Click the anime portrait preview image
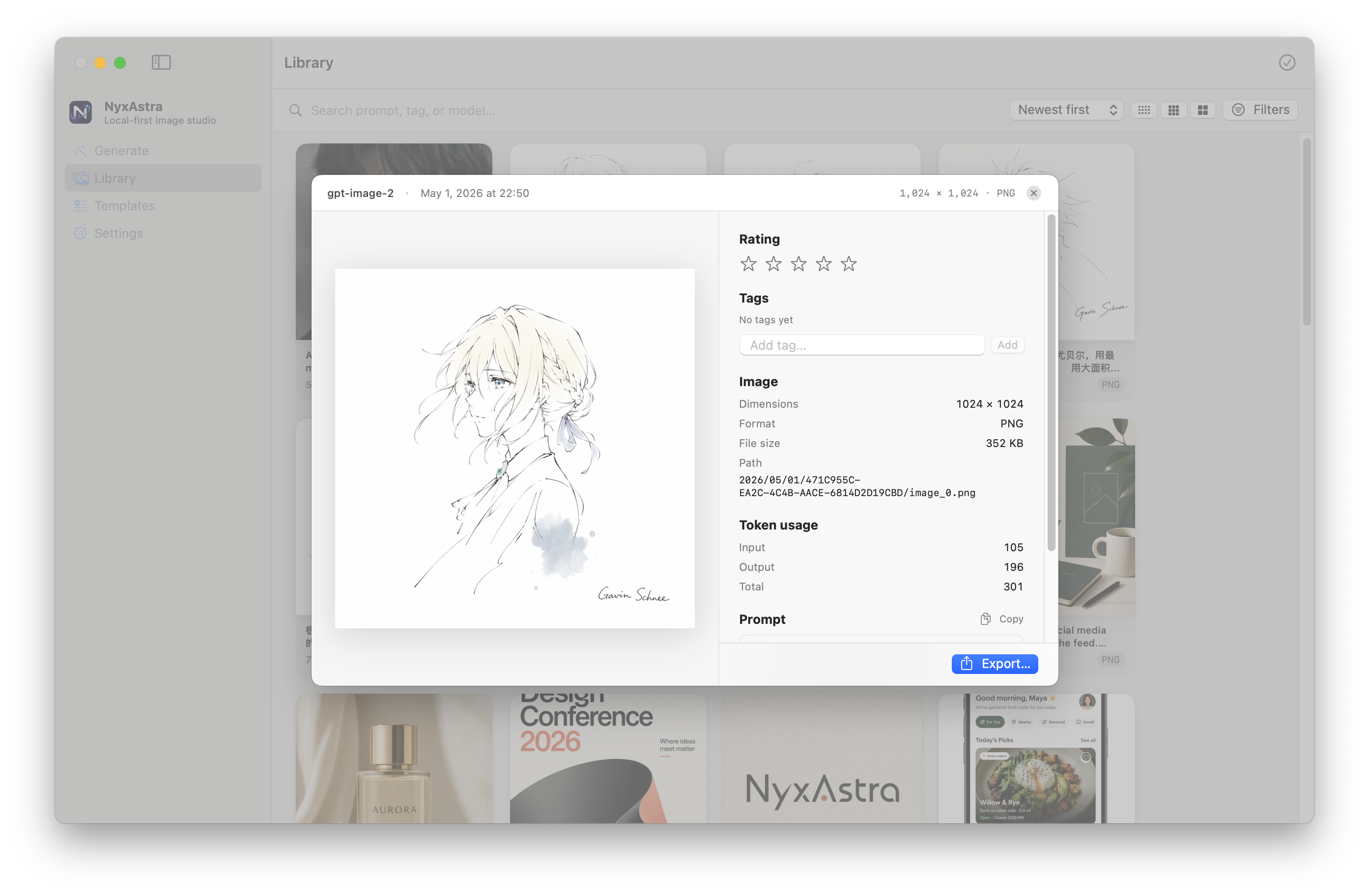This screenshot has width=1369, height=896. click(515, 448)
